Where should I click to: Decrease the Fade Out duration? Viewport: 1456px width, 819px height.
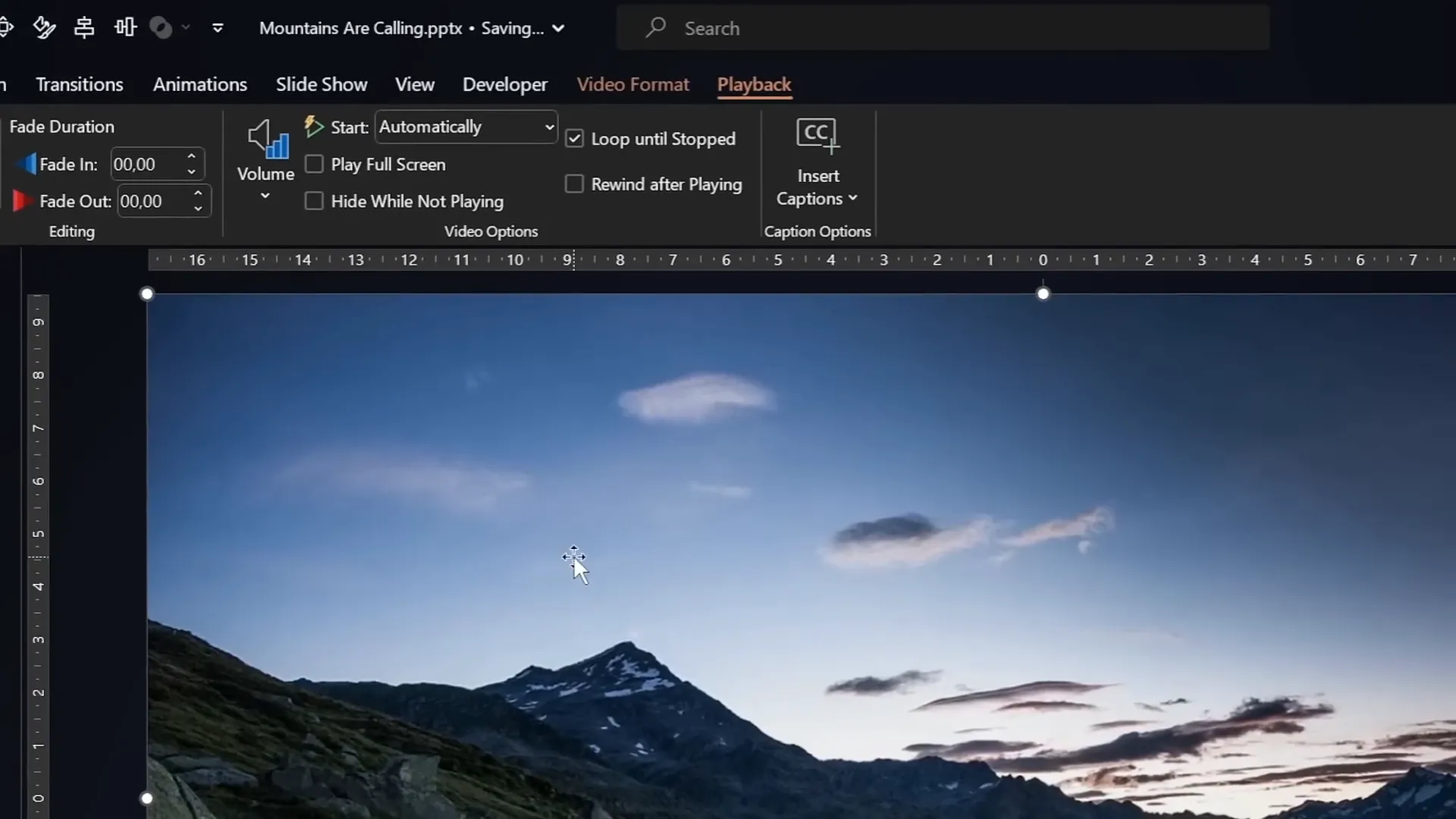tap(198, 209)
